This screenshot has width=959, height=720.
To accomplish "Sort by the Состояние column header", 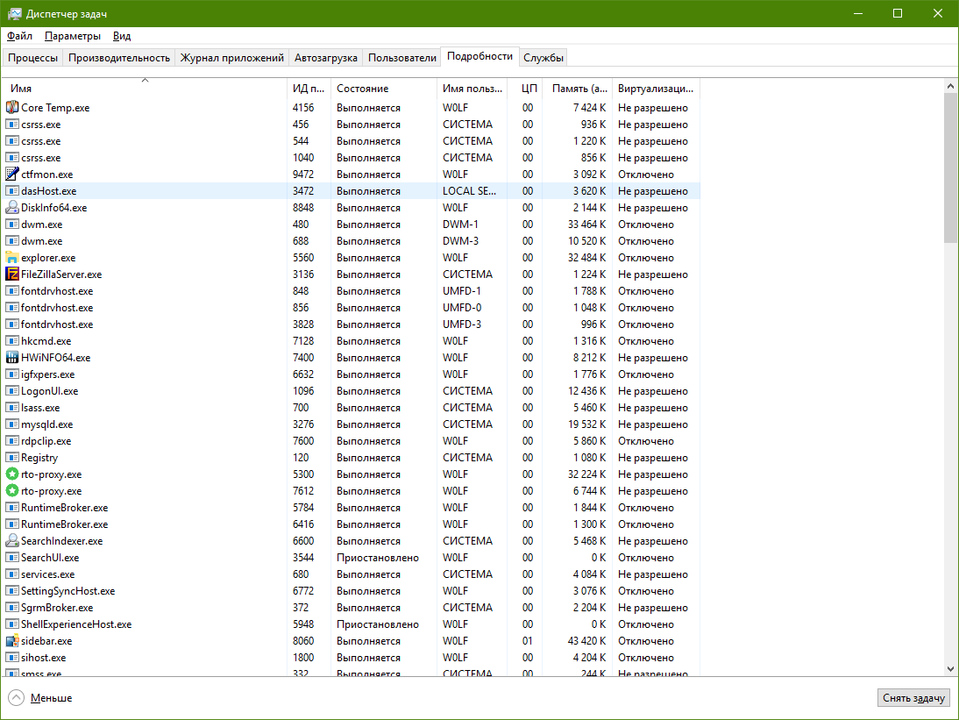I will point(384,88).
